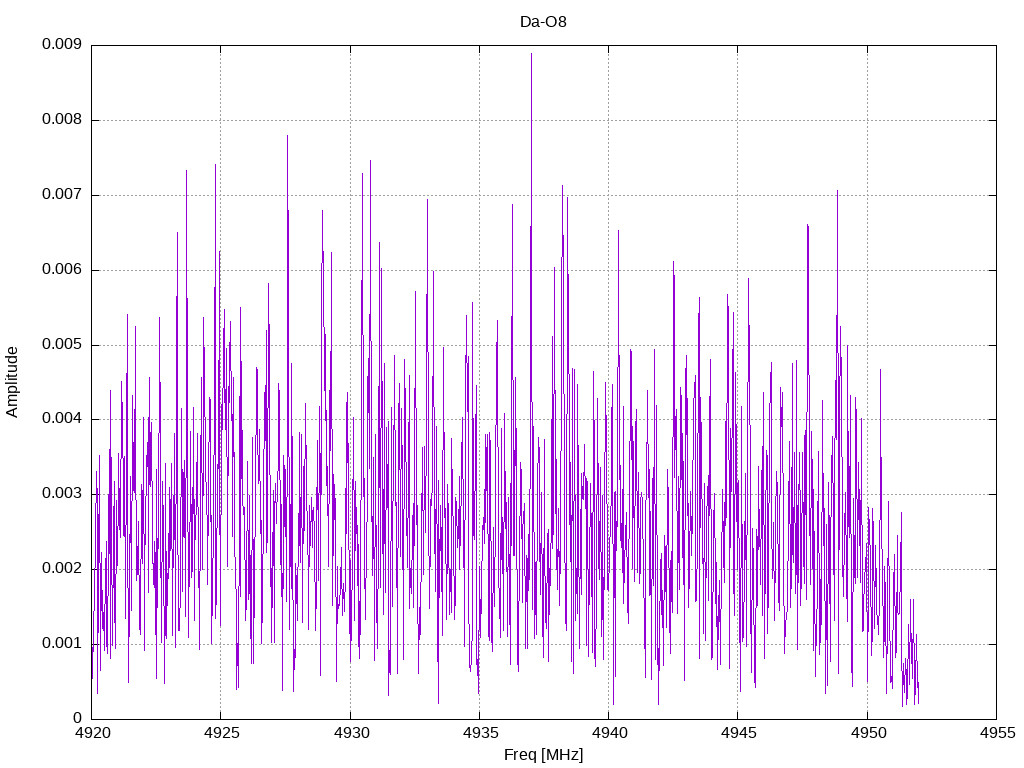The width and height of the screenshot is (1024, 768).
Task: Select the Freq [MHz] axis label
Action: [543, 755]
